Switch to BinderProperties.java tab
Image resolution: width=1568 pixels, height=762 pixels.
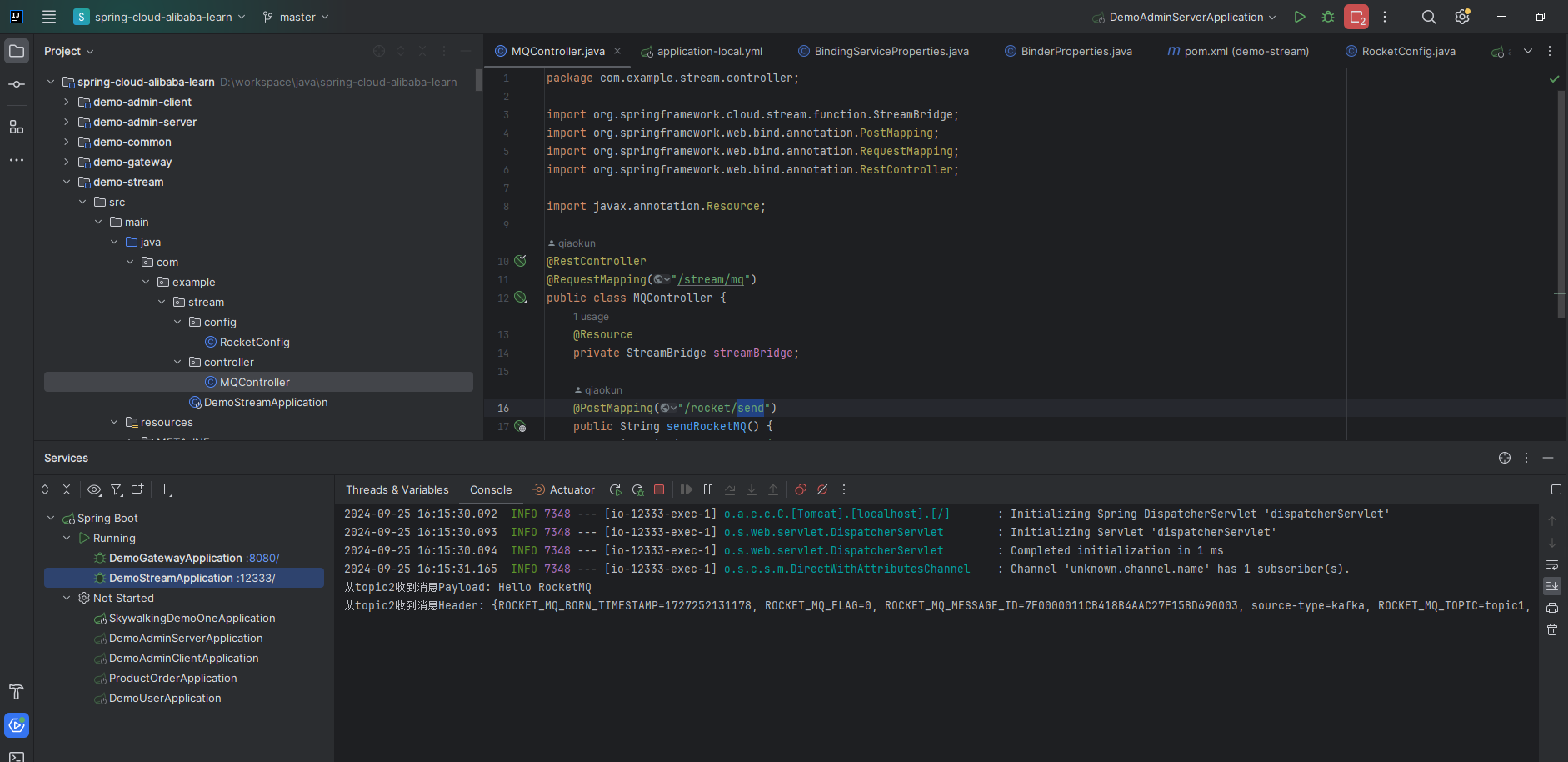[x=1068, y=51]
